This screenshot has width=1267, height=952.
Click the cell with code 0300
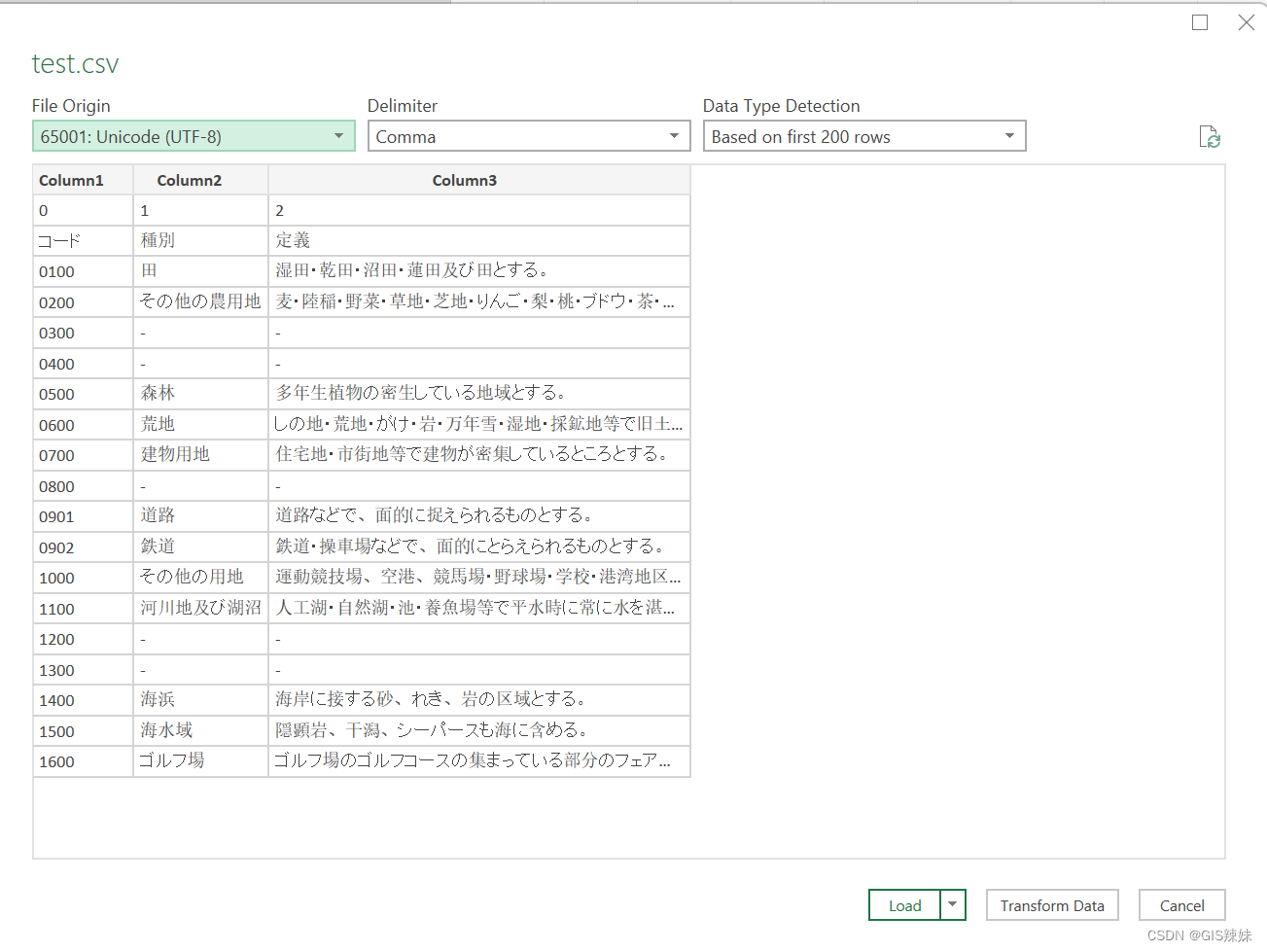(x=83, y=333)
